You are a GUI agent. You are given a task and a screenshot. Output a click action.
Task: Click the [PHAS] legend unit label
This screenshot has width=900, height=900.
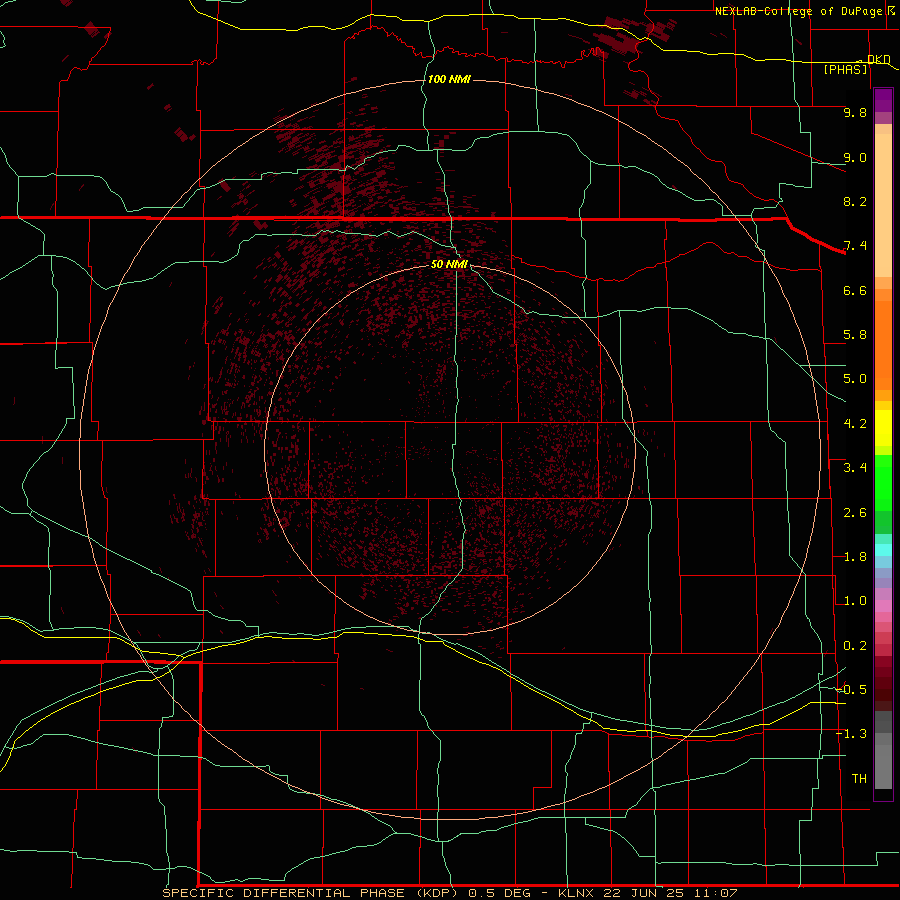pyautogui.click(x=846, y=69)
